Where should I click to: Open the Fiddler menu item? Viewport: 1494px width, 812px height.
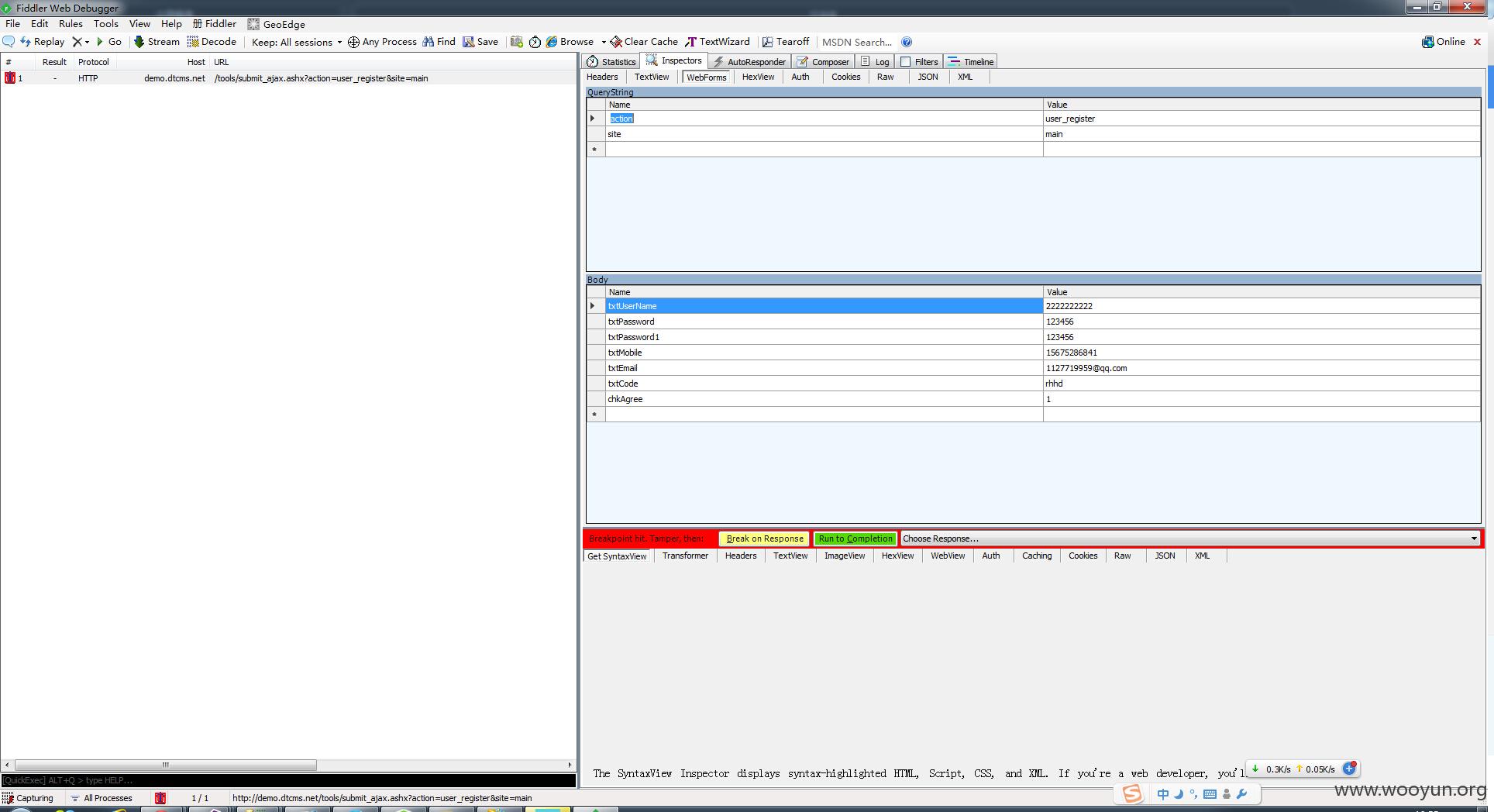215,24
